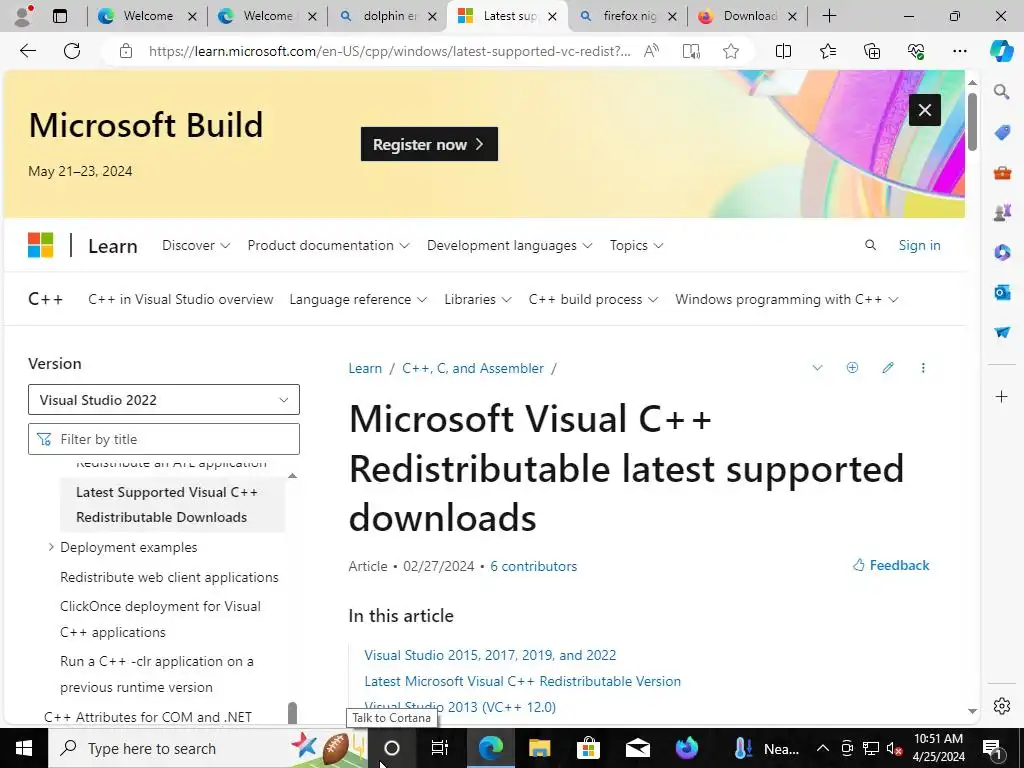Click the Filter by title input
1024x768 pixels.
click(164, 439)
